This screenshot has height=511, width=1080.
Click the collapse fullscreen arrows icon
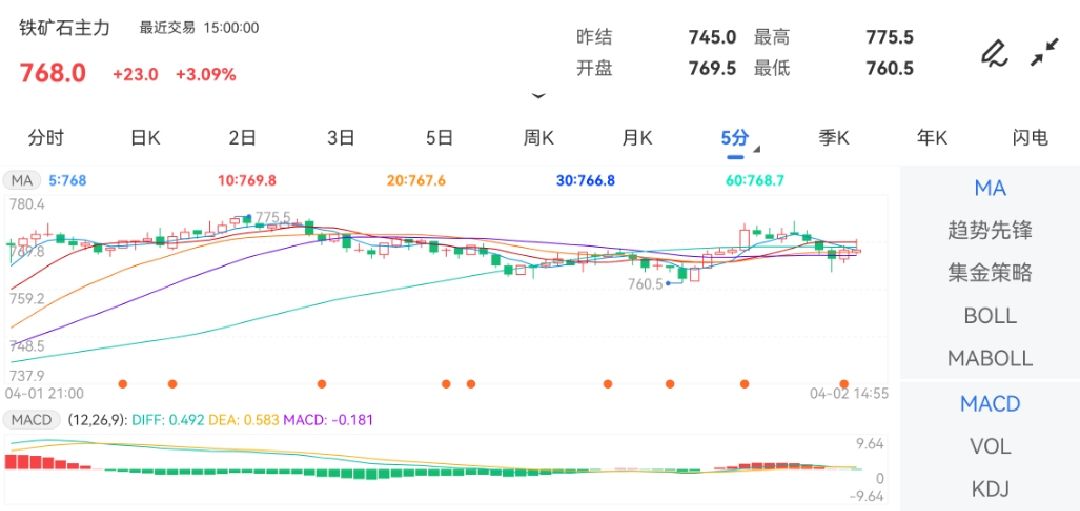pos(1045,53)
